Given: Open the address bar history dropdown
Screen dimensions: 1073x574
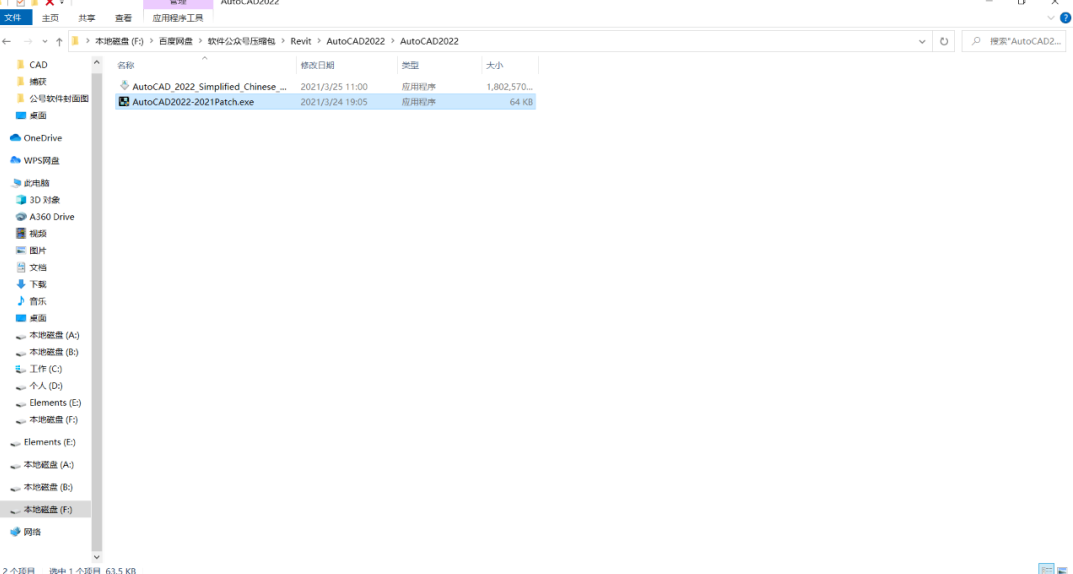Looking at the screenshot, I should coord(922,41).
